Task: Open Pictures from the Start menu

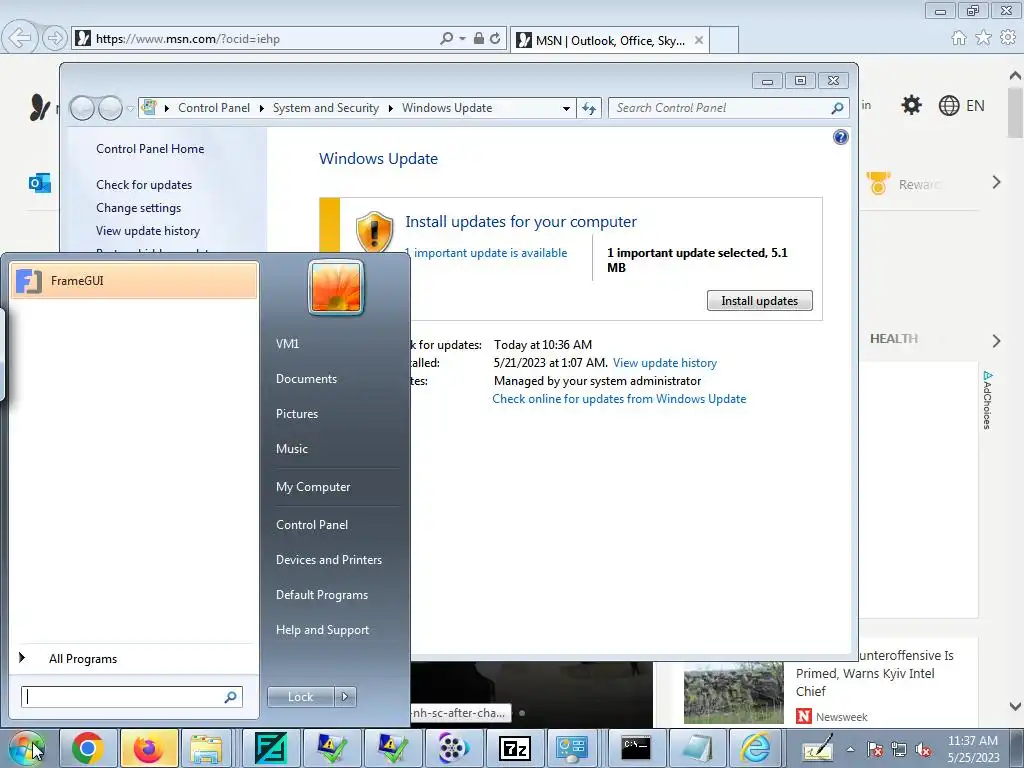Action: (x=296, y=414)
